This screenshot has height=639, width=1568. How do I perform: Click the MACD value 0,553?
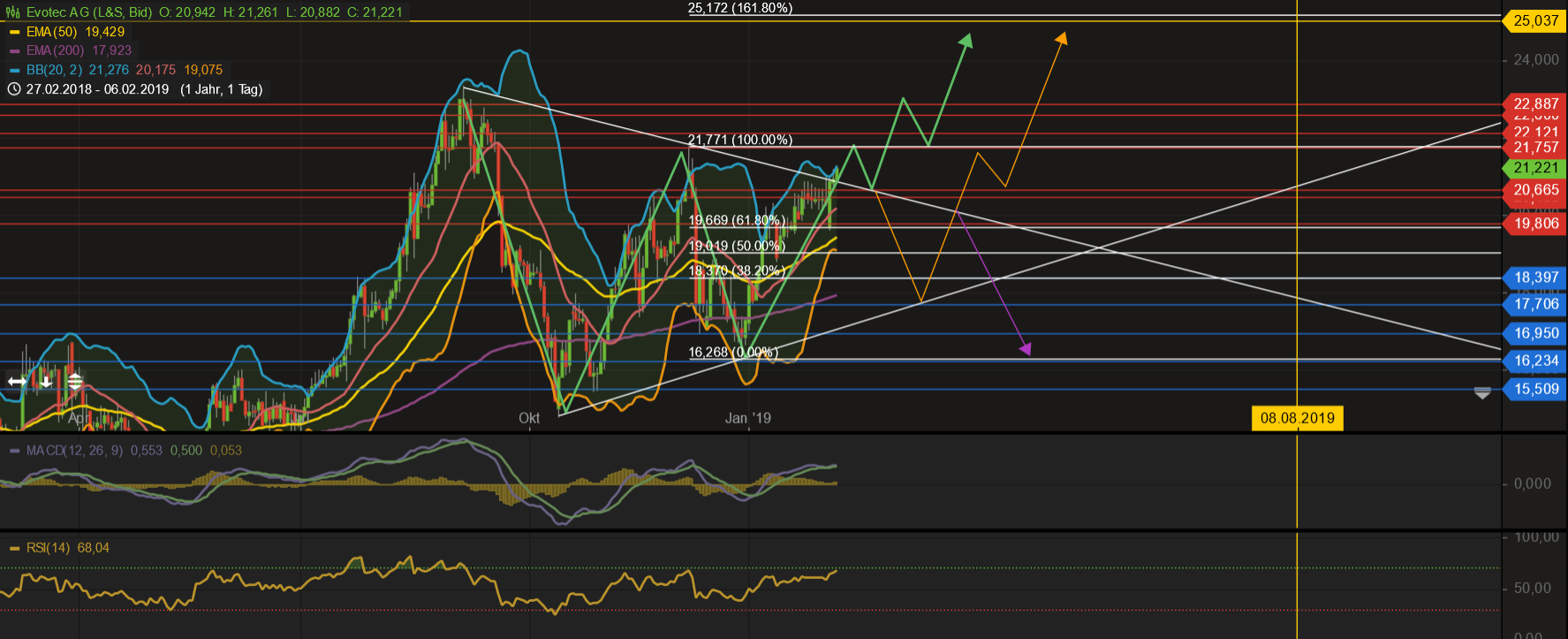(147, 451)
